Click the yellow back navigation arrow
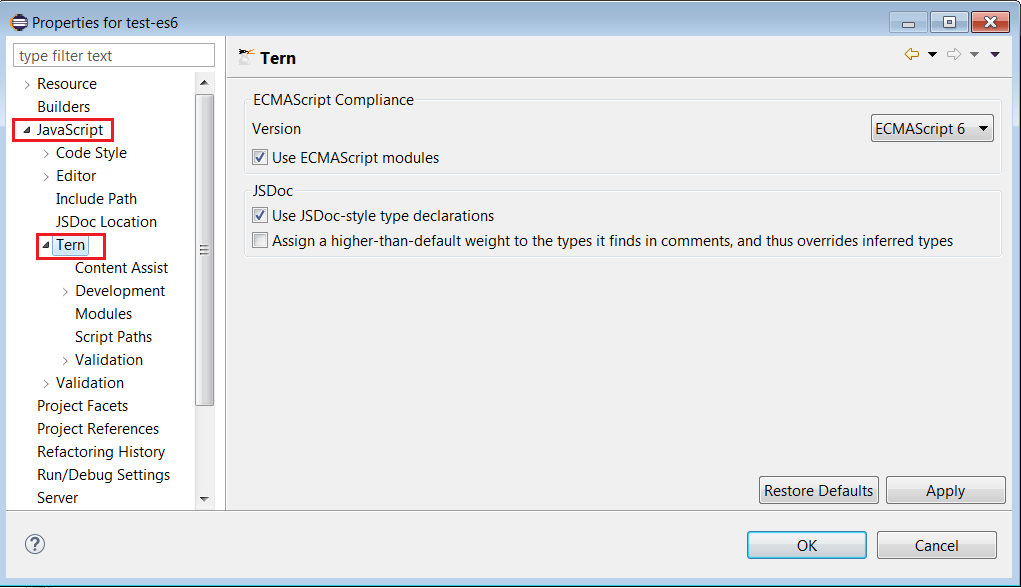 pos(913,54)
